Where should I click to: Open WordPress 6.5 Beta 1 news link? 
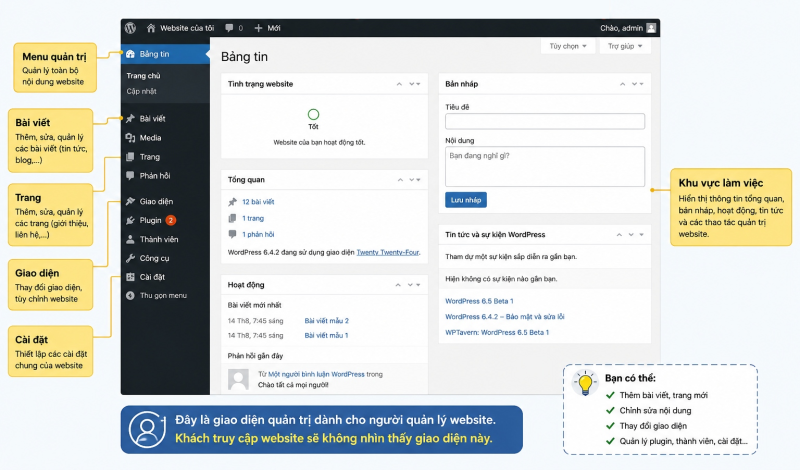(x=479, y=301)
